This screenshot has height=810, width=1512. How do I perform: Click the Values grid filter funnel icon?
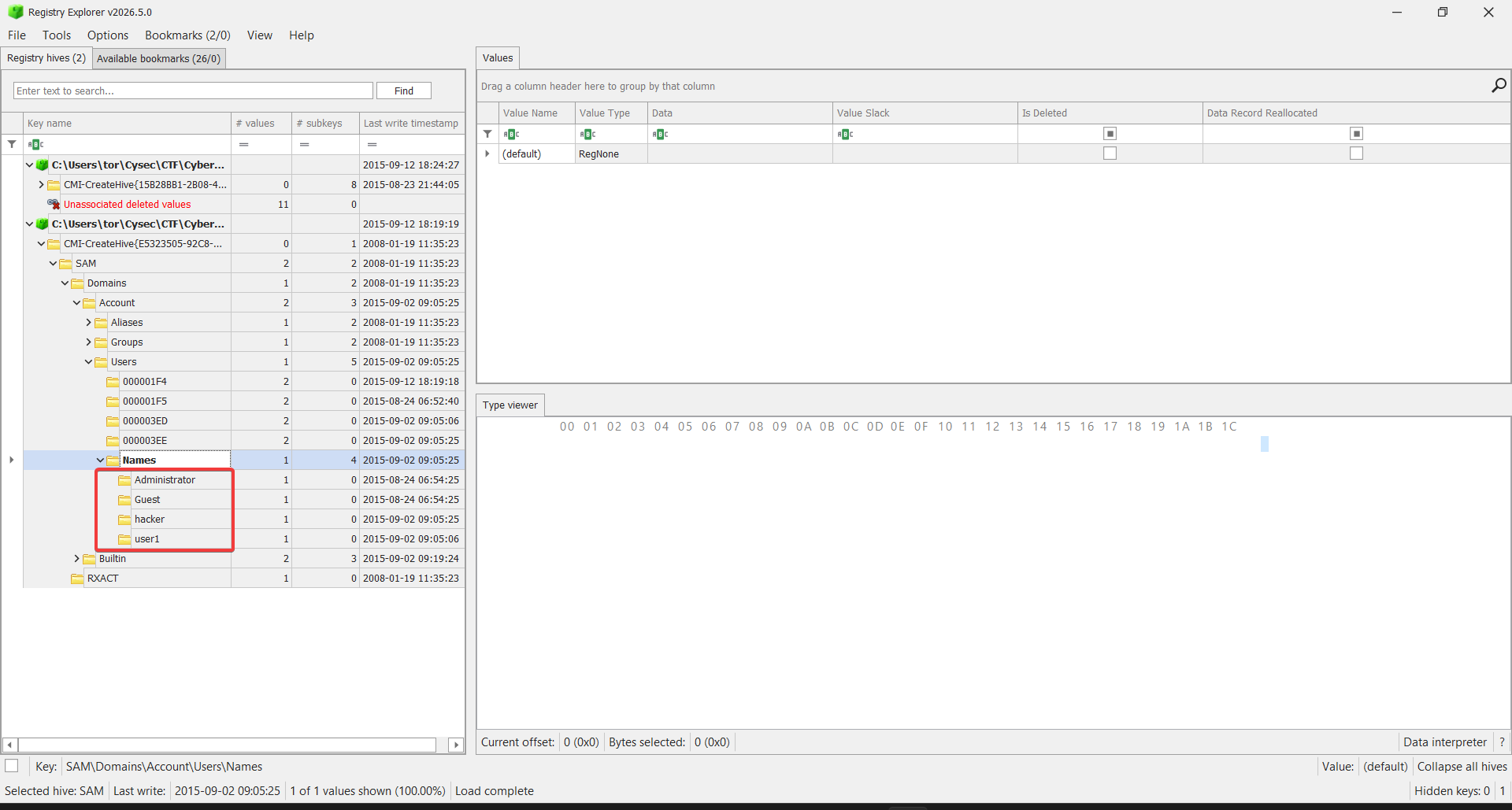click(487, 134)
